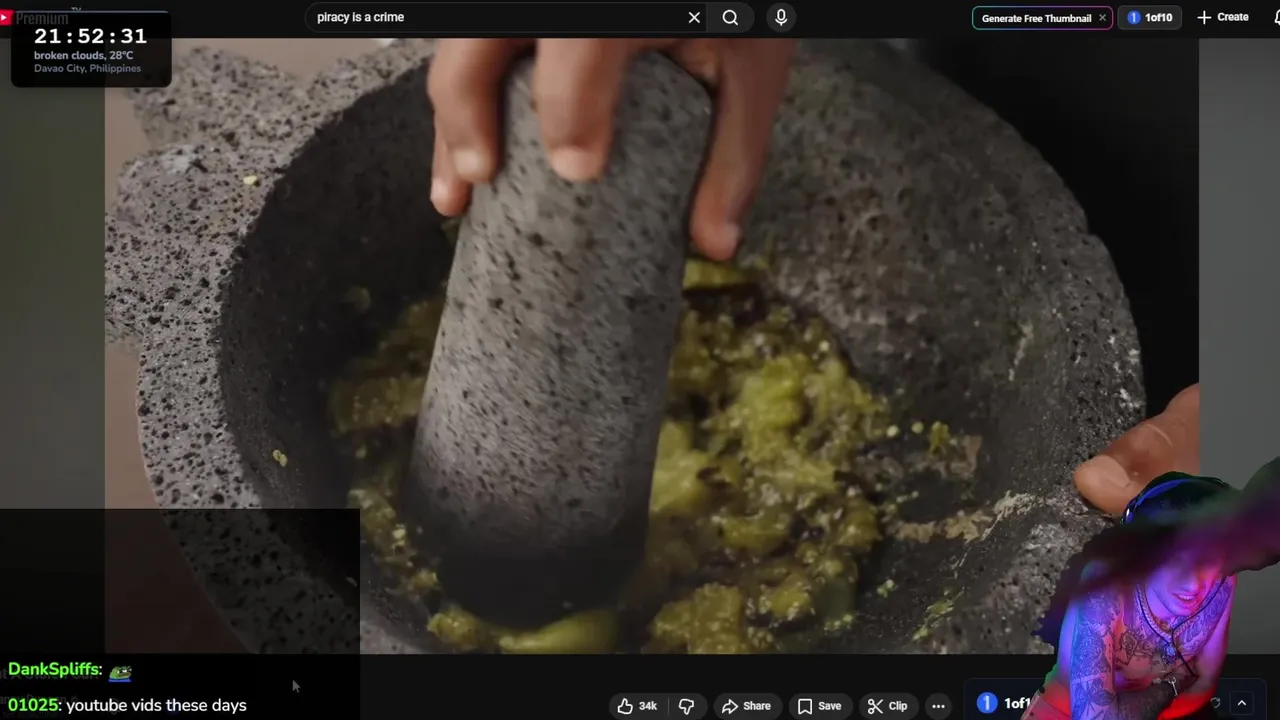1280x720 pixels.
Task: Click the magnifier search button
Action: 730,17
